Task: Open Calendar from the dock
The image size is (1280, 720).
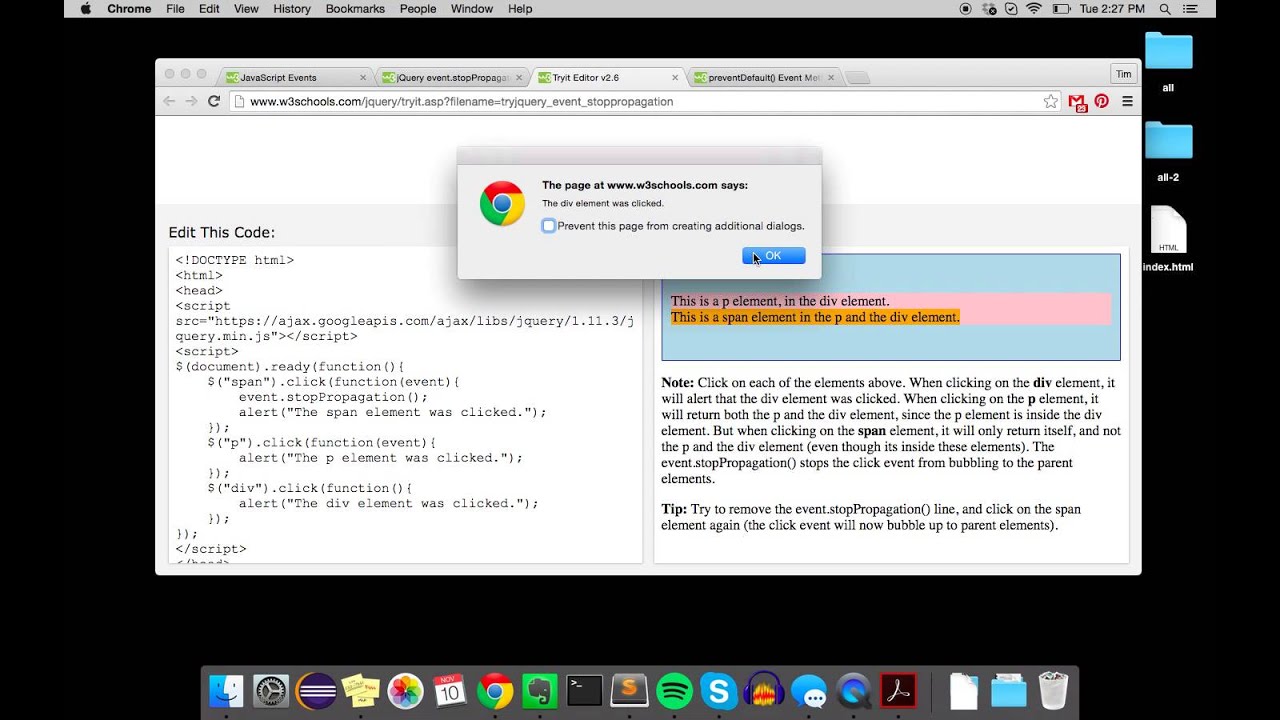Action: pos(450,691)
